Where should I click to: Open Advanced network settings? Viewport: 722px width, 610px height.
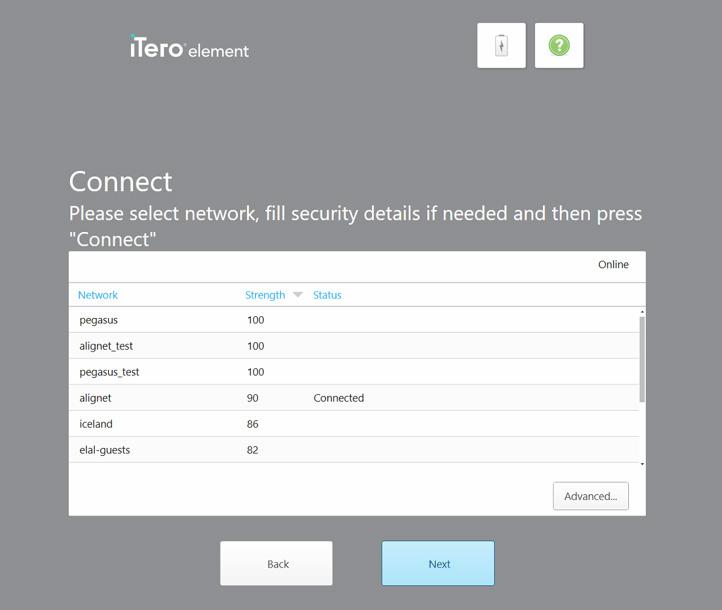(x=591, y=496)
